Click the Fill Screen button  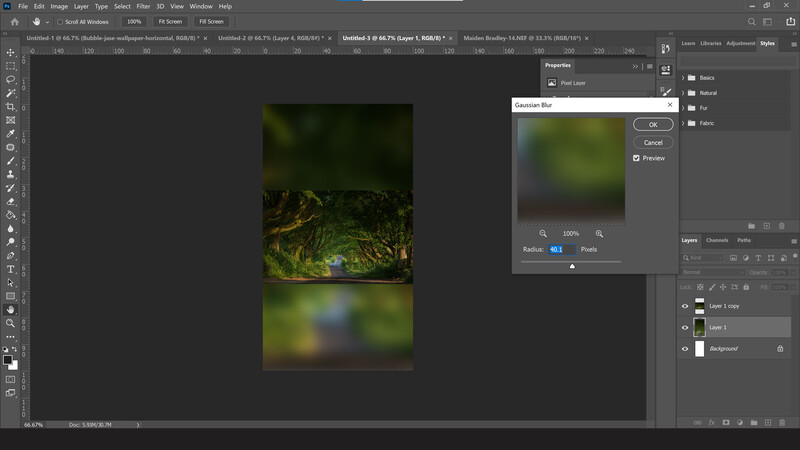[211, 22]
